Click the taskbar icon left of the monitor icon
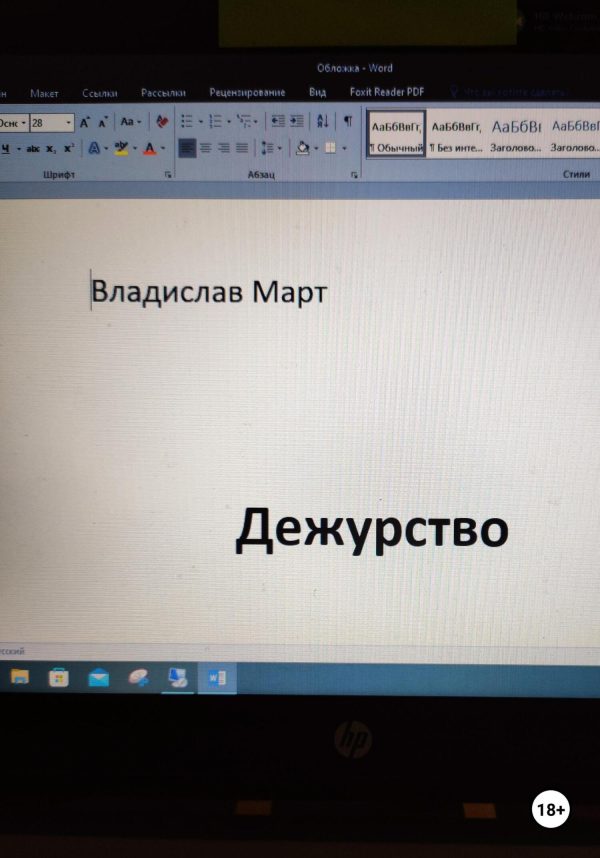Screen dimensions: 600x858 point(138,679)
